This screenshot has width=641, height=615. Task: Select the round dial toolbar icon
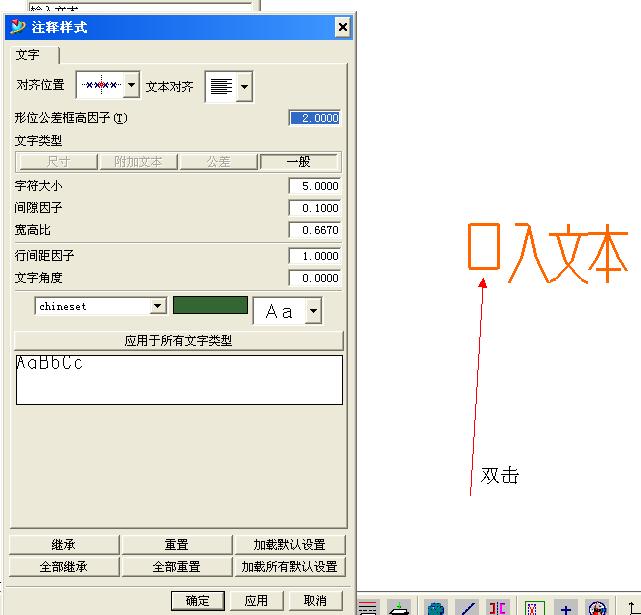pyautogui.click(x=598, y=608)
